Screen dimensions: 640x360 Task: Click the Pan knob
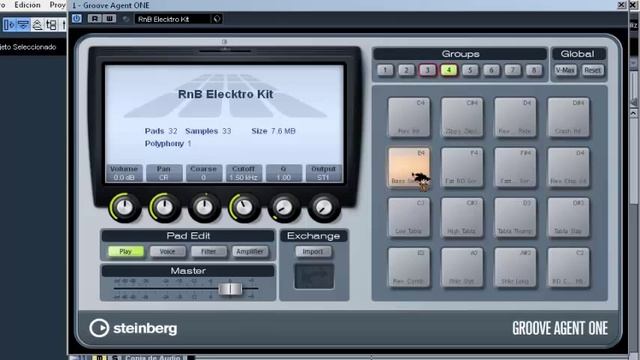pyautogui.click(x=164, y=208)
